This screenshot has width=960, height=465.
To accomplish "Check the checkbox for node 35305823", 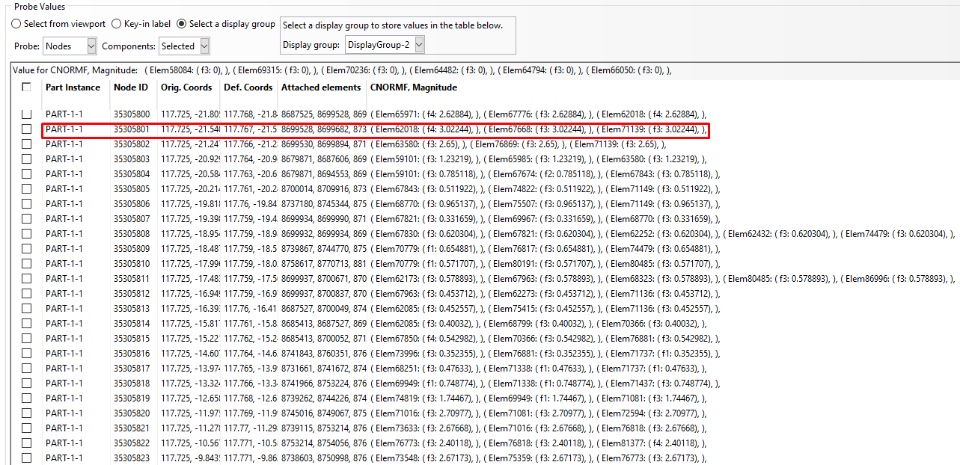I will (26, 458).
